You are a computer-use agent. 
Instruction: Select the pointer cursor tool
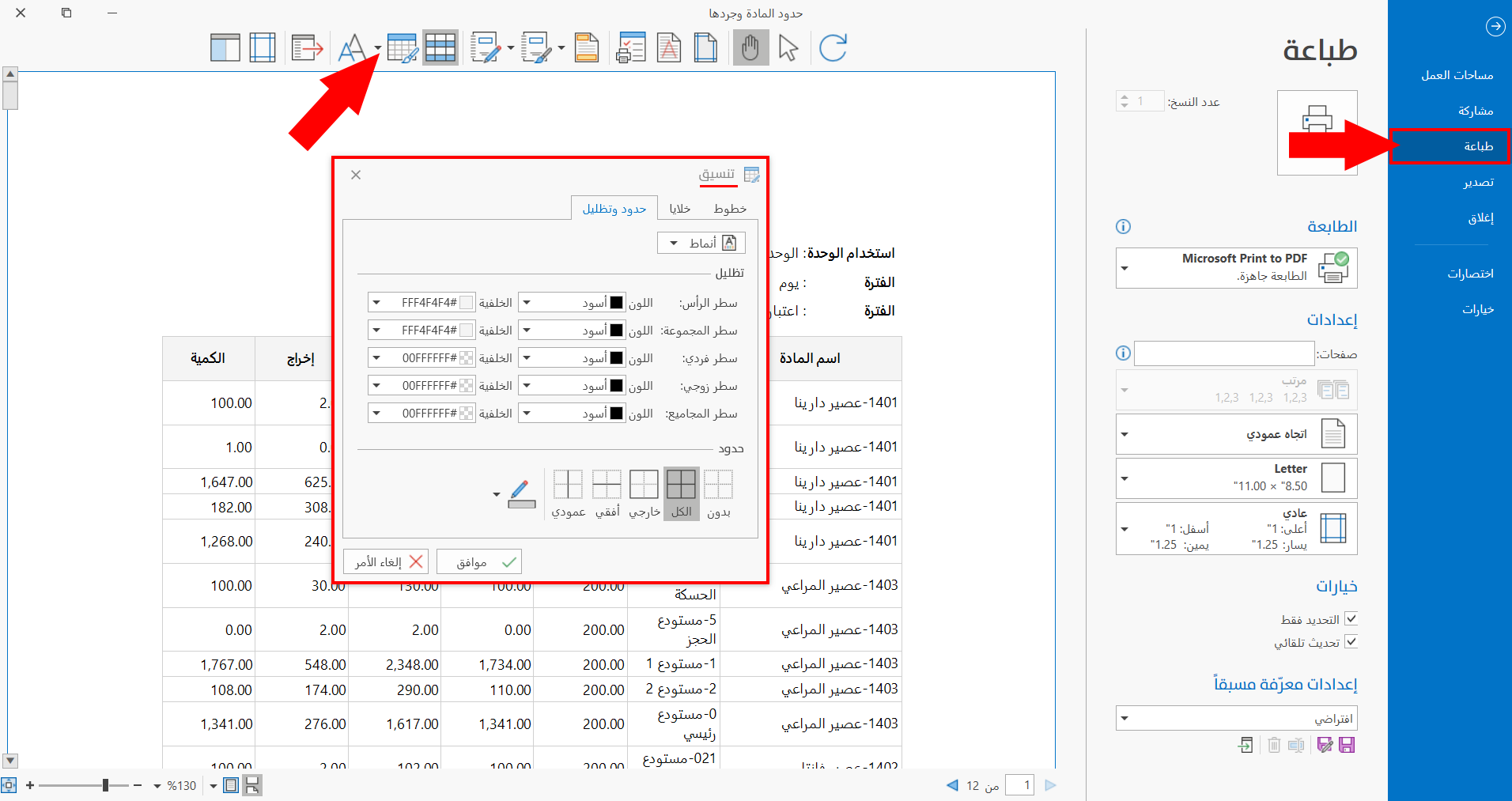point(788,48)
